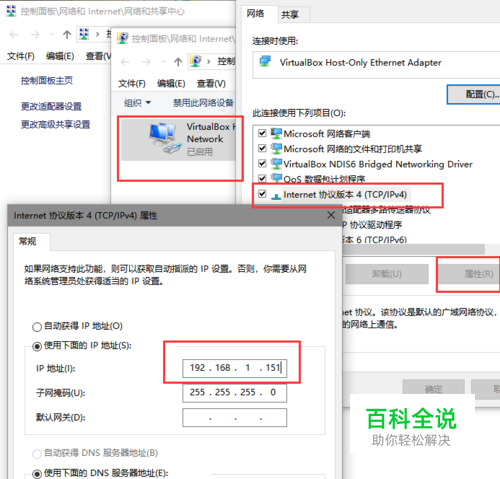
Task: Select 自动获得 IP 地址 radio button
Action: coord(37,327)
